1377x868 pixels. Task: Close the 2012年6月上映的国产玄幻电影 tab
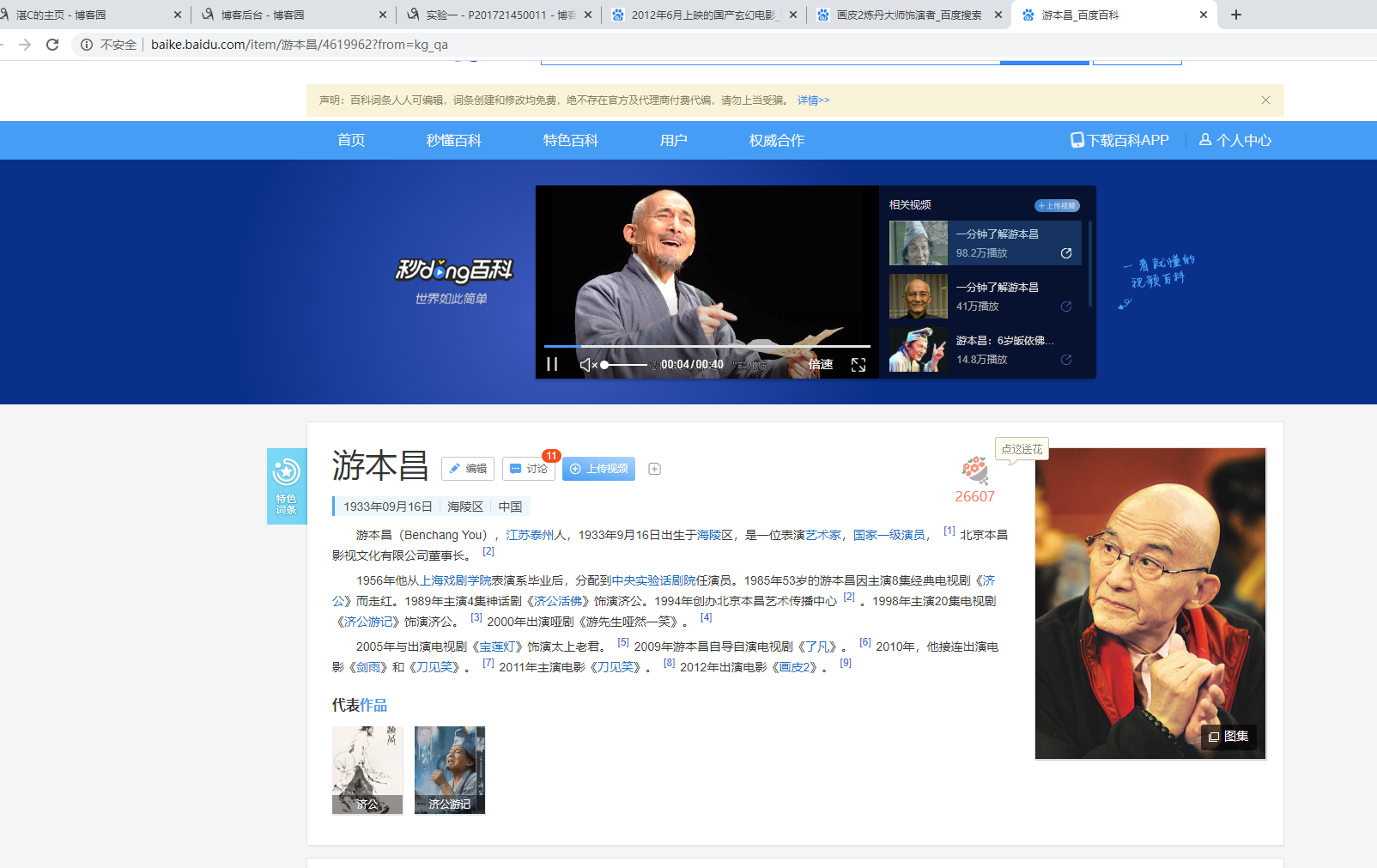[793, 15]
